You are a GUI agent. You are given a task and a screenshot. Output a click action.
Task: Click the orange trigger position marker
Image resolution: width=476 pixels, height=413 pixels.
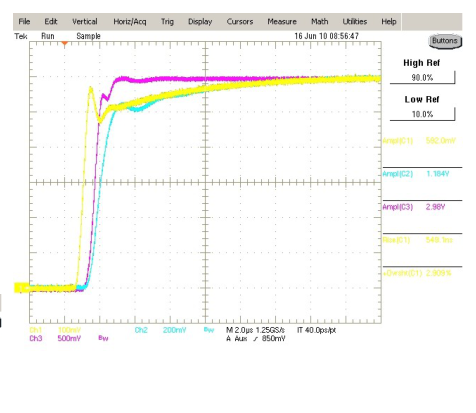[x=65, y=43]
